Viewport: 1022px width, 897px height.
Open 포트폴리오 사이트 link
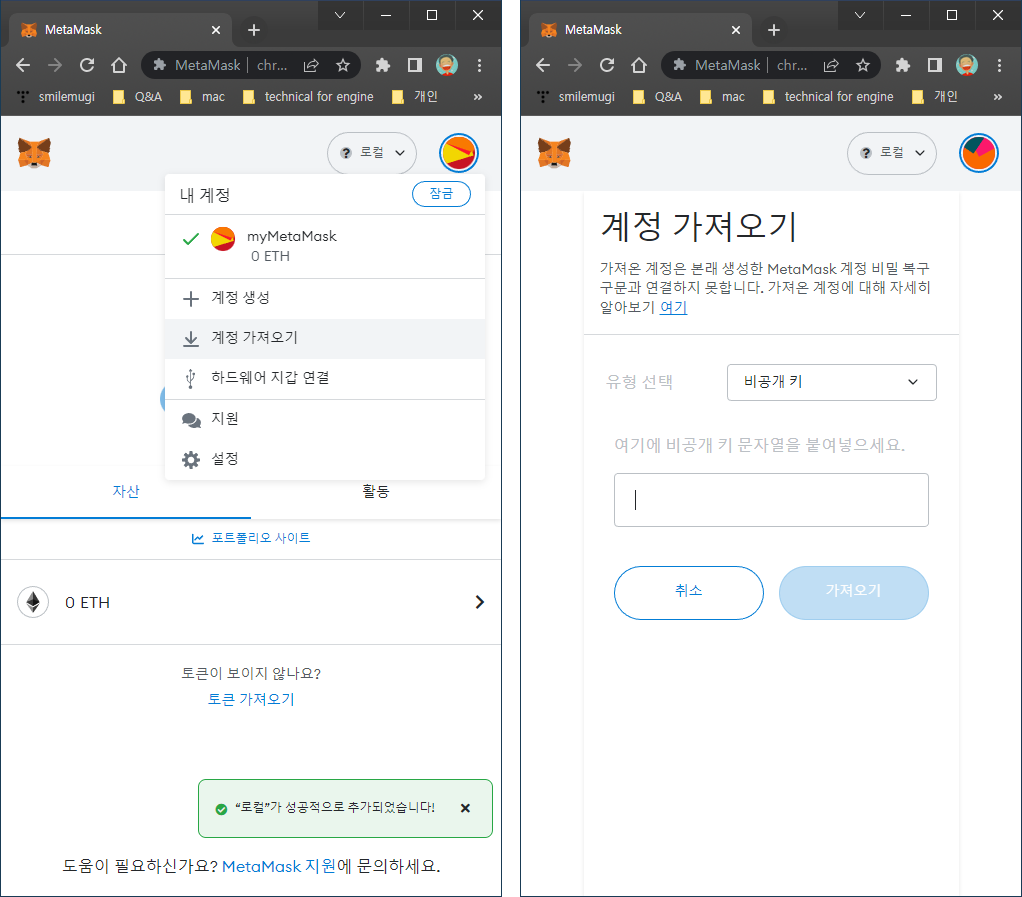251,538
